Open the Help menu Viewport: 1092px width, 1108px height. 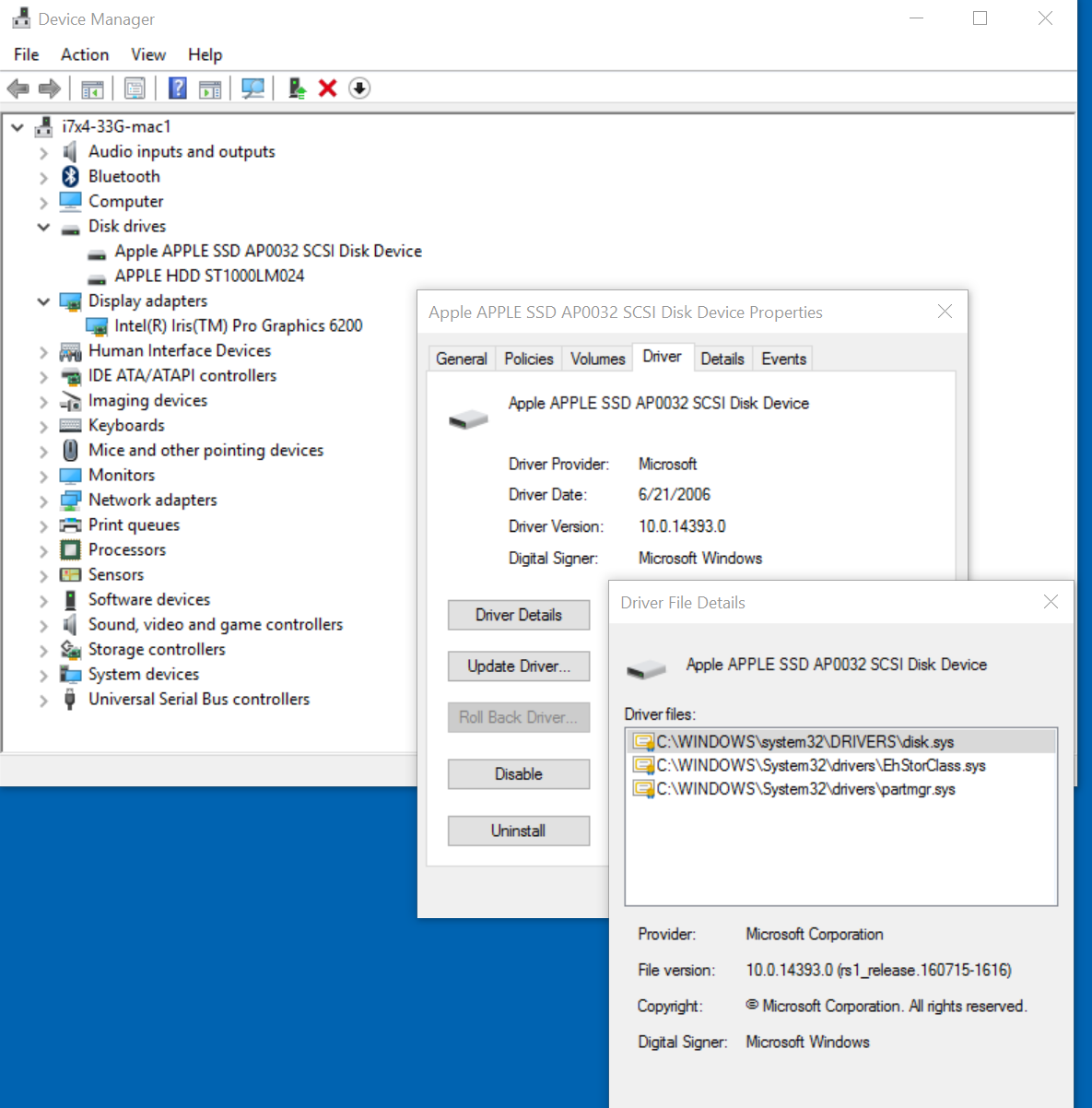[x=205, y=54]
